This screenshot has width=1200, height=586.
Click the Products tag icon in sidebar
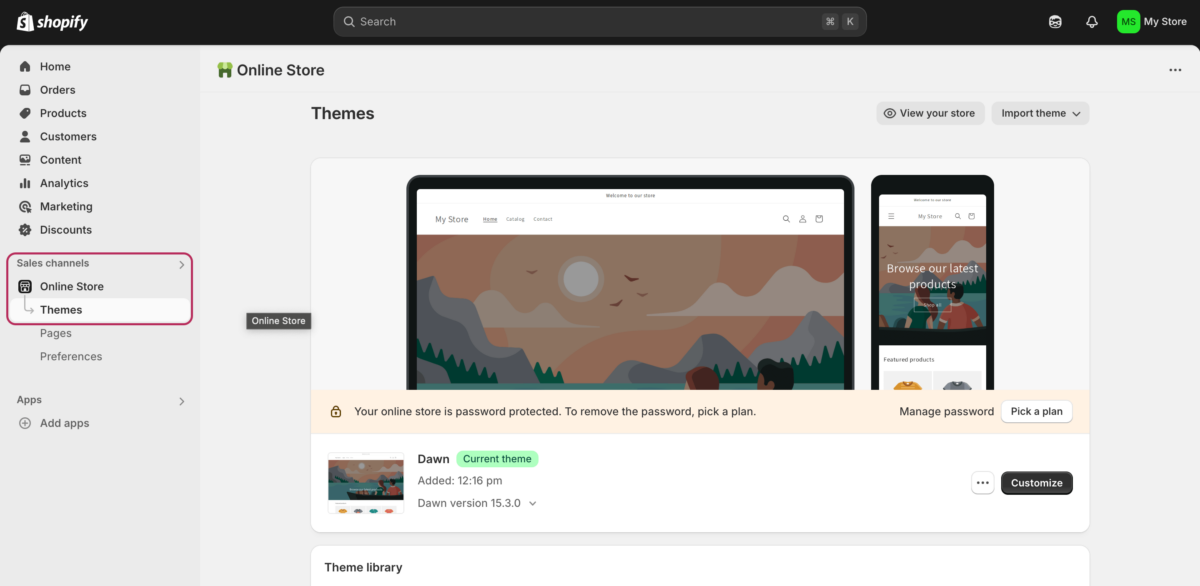pos(25,113)
